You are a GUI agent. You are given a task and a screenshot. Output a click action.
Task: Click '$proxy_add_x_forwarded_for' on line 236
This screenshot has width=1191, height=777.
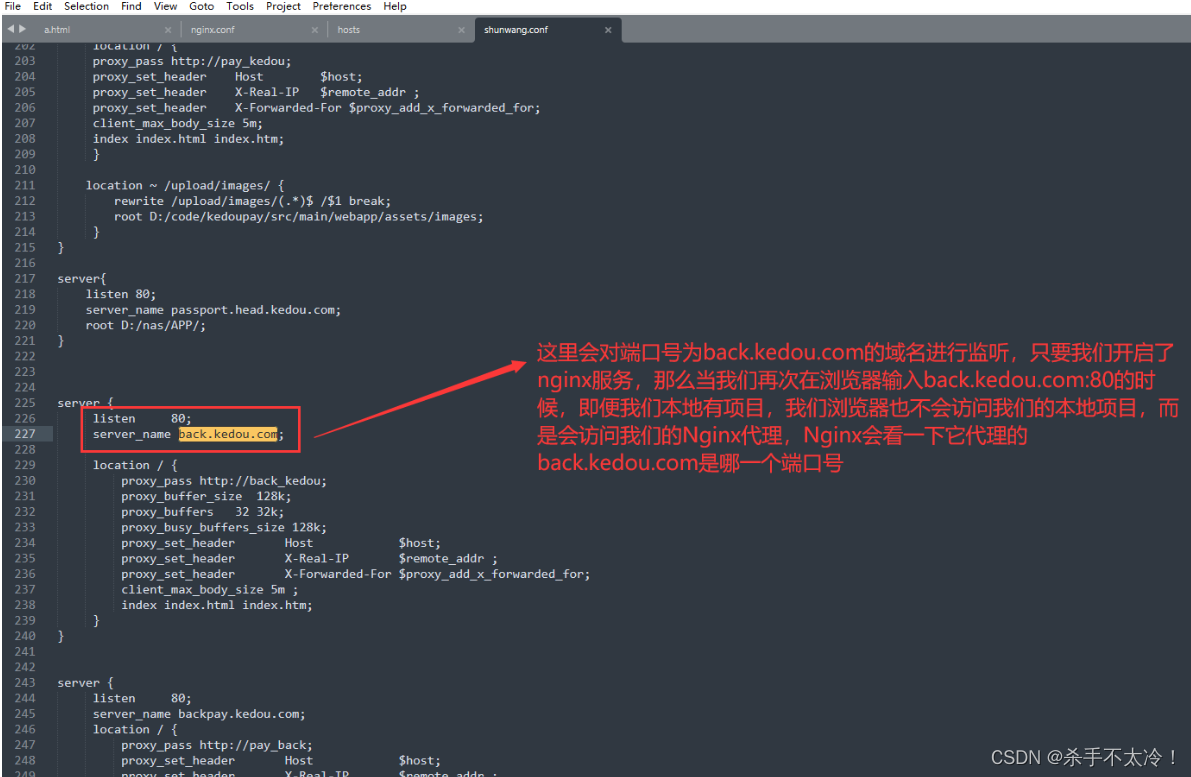(x=491, y=574)
